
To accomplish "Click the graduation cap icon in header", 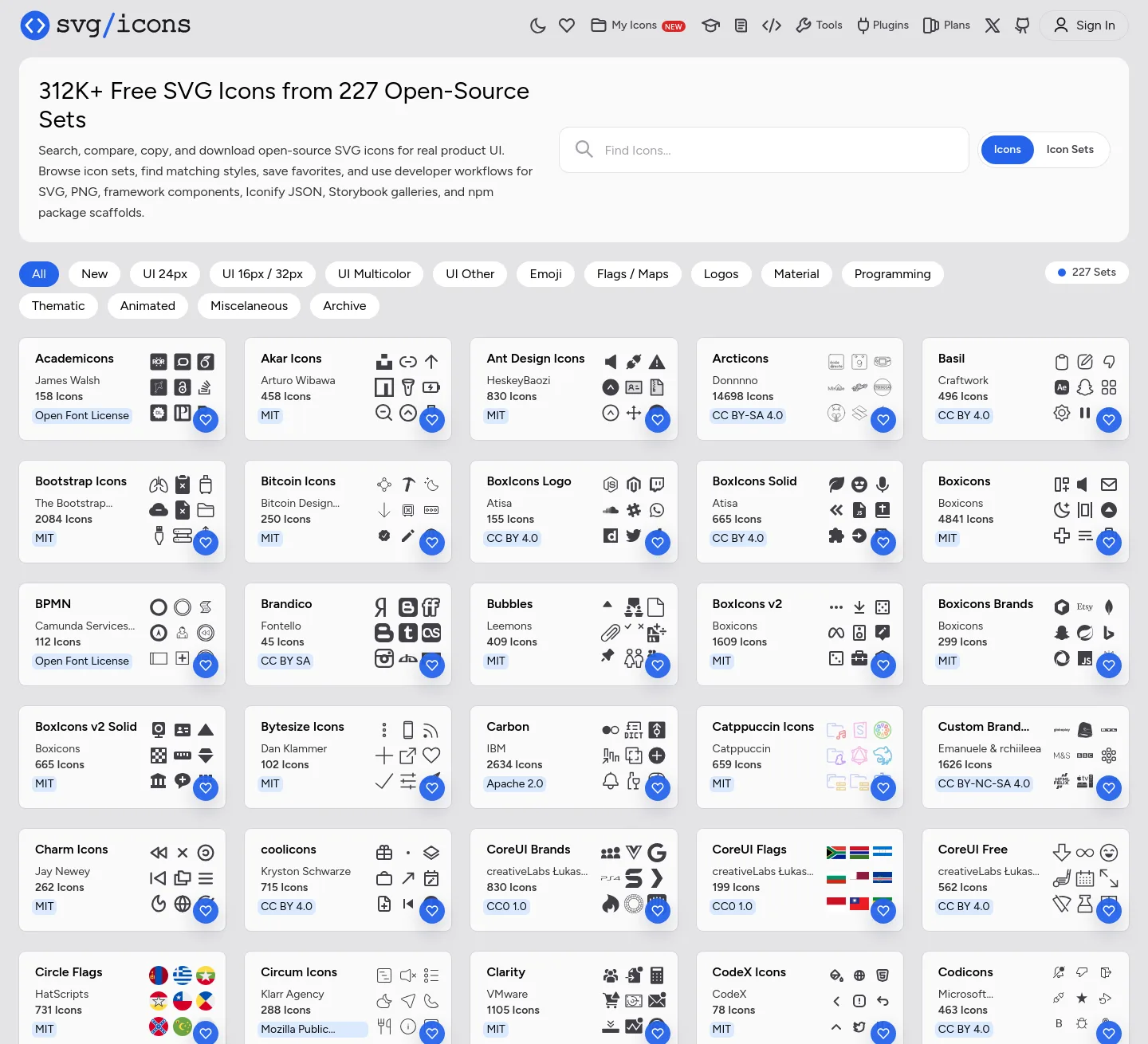I will pos(710,26).
